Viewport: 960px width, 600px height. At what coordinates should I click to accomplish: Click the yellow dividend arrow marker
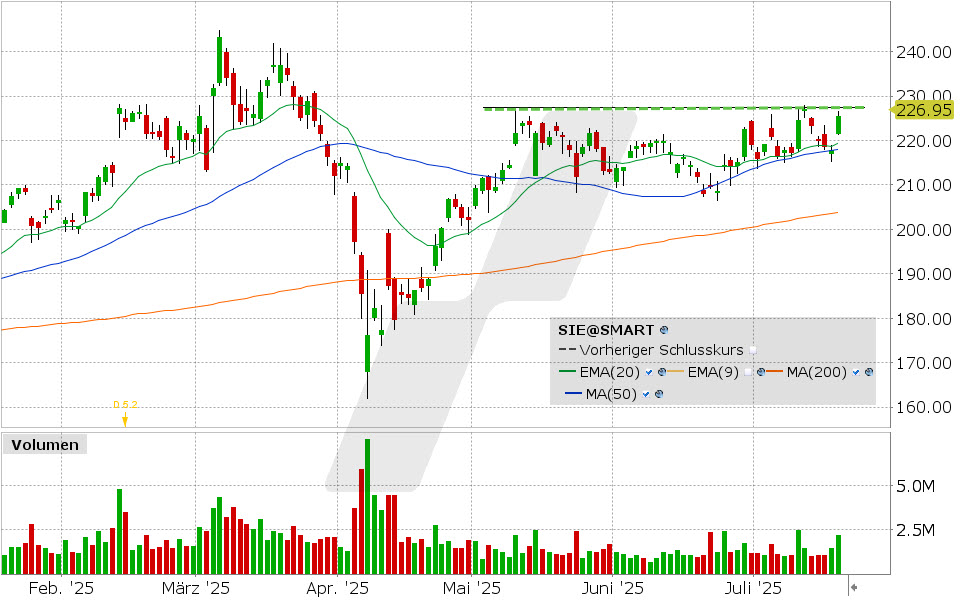(125, 419)
